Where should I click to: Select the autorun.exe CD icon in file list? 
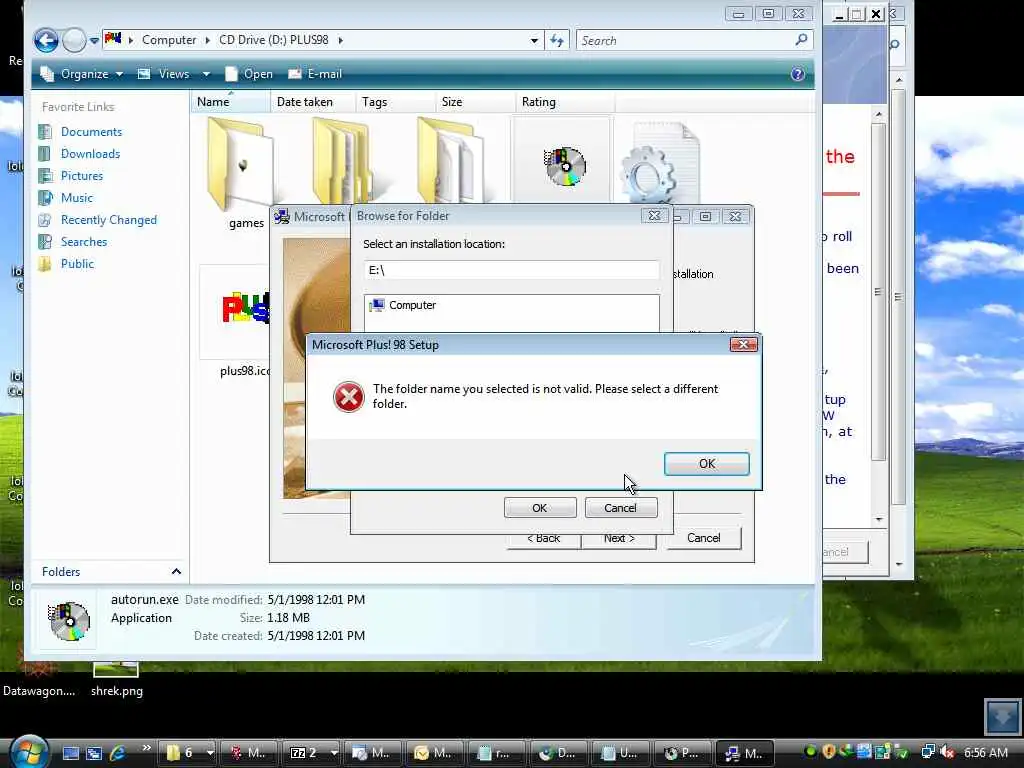pyautogui.click(x=564, y=166)
